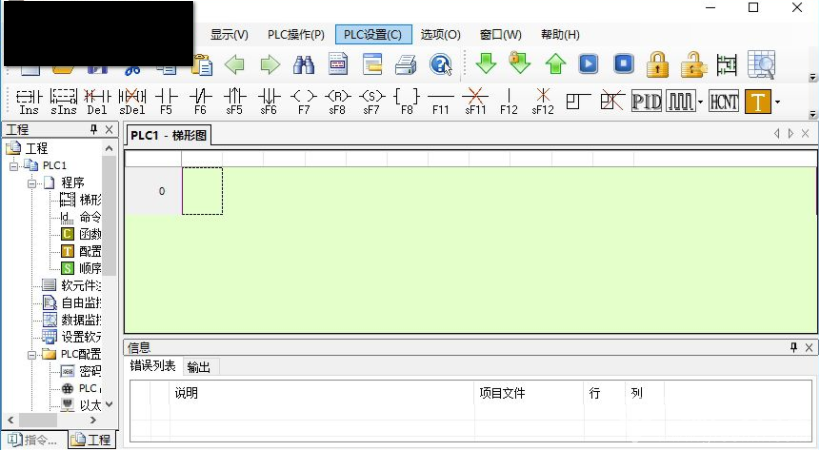
Task: Switch to the 指令 bottom tab
Action: tap(34, 440)
